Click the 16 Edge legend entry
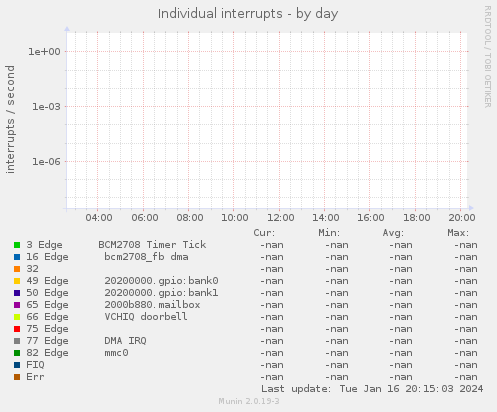497x412 pixels. click(47, 257)
